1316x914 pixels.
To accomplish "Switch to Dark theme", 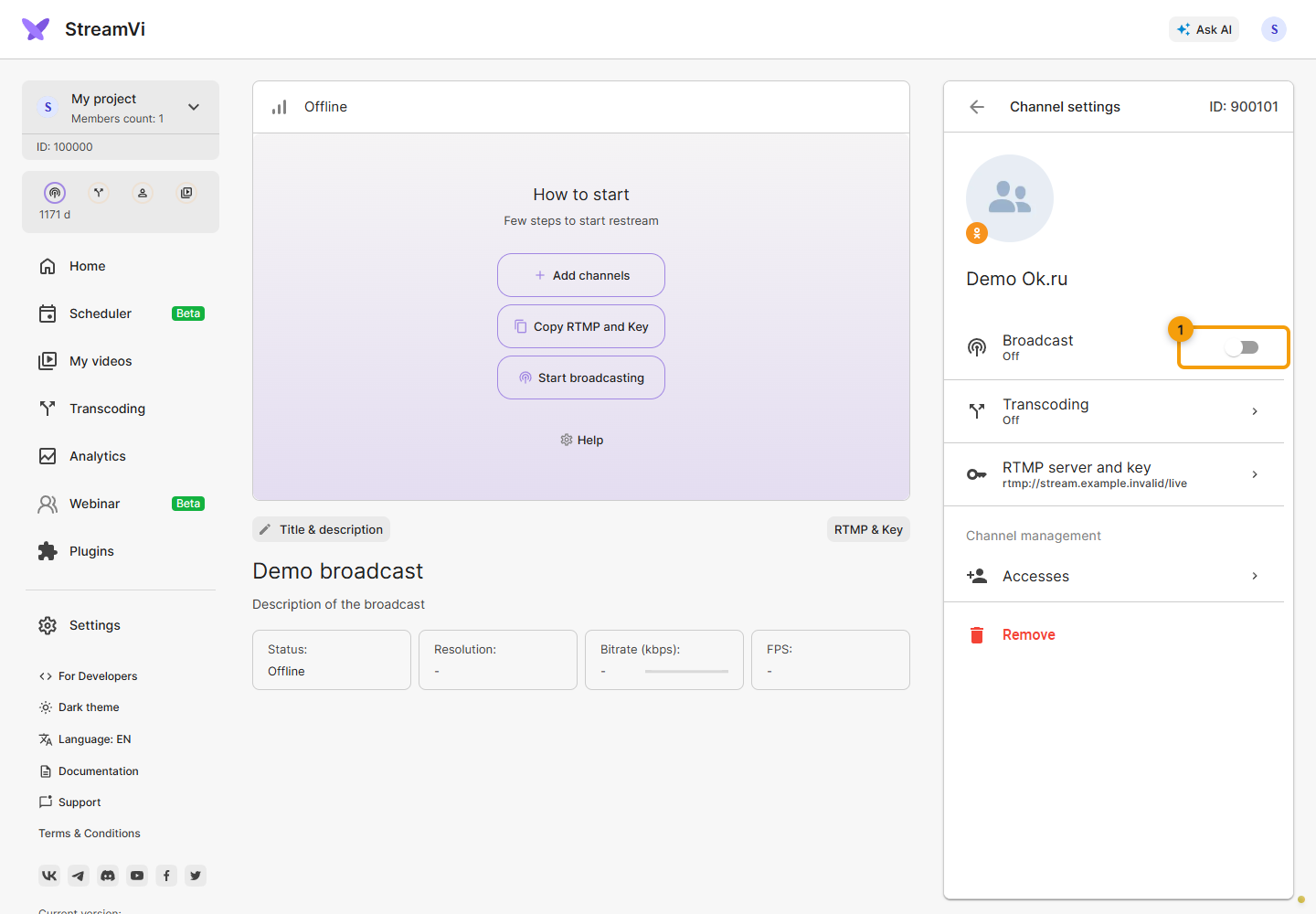I will tap(79, 707).
